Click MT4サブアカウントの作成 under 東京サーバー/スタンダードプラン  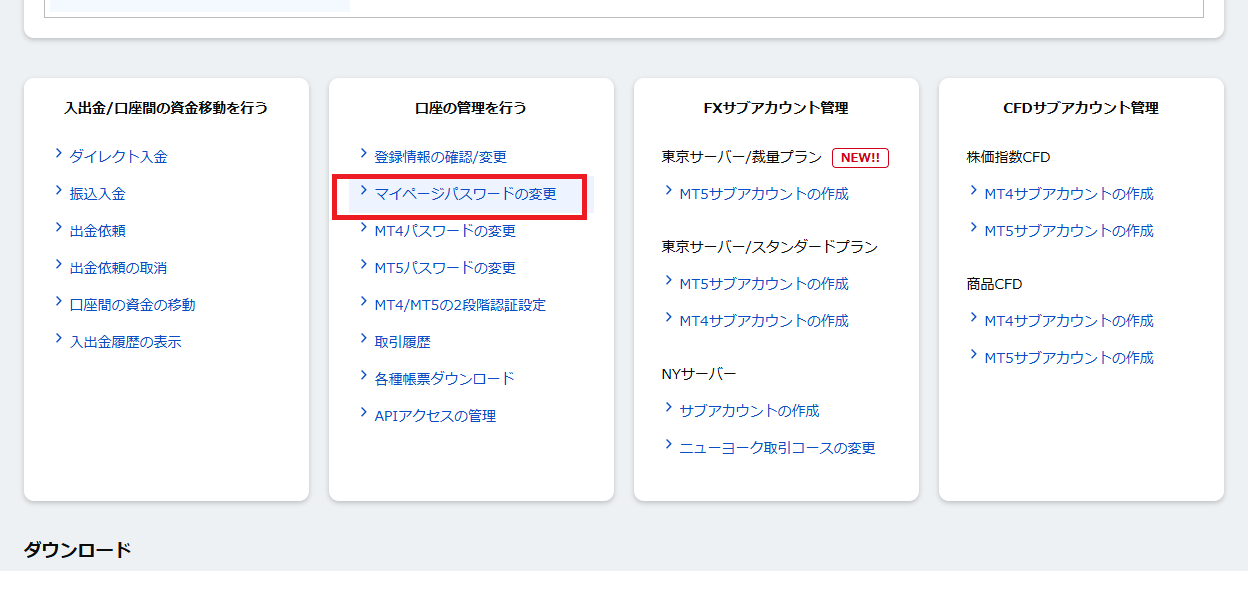[764, 321]
